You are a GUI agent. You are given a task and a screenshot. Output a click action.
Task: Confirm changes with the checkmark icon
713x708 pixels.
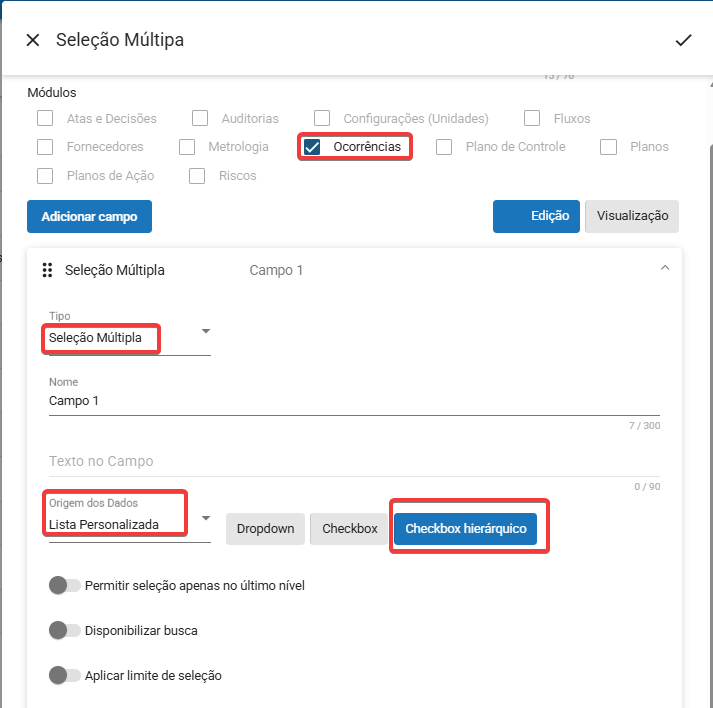coord(683,40)
